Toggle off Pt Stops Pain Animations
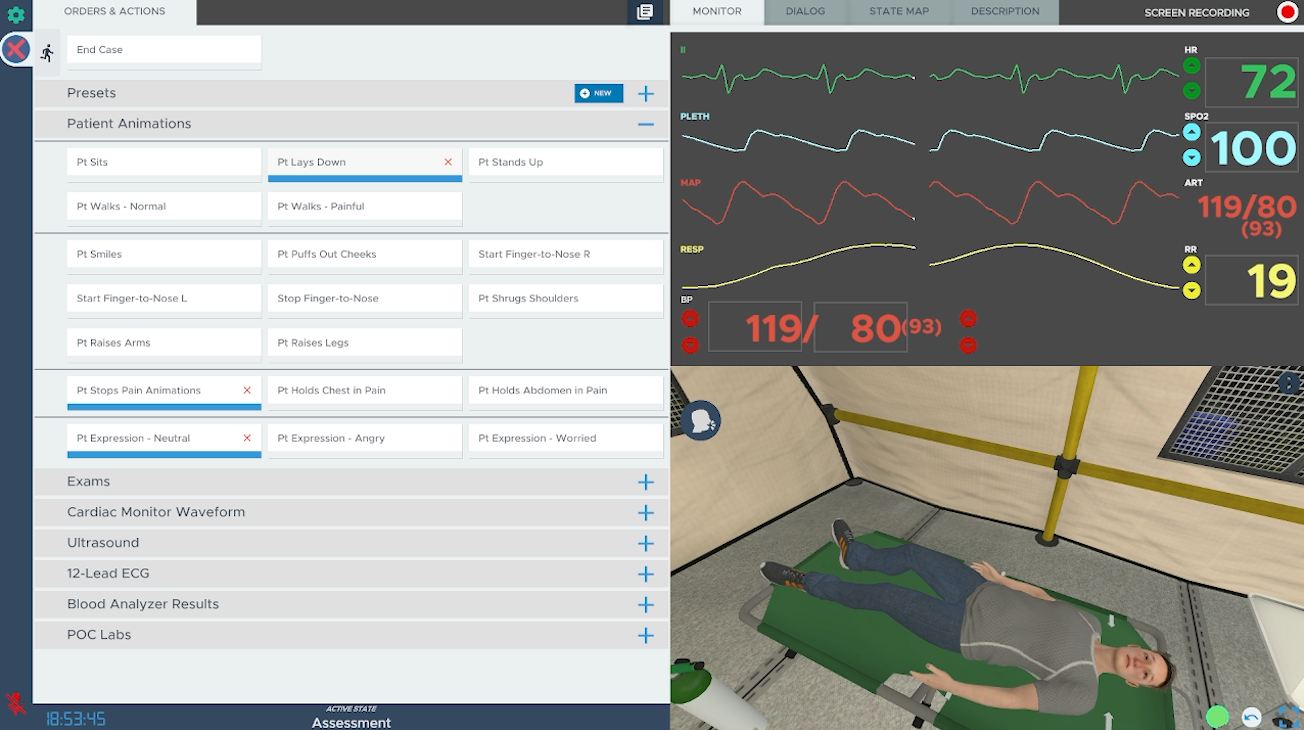Viewport: 1304px width, 730px height. coord(247,390)
